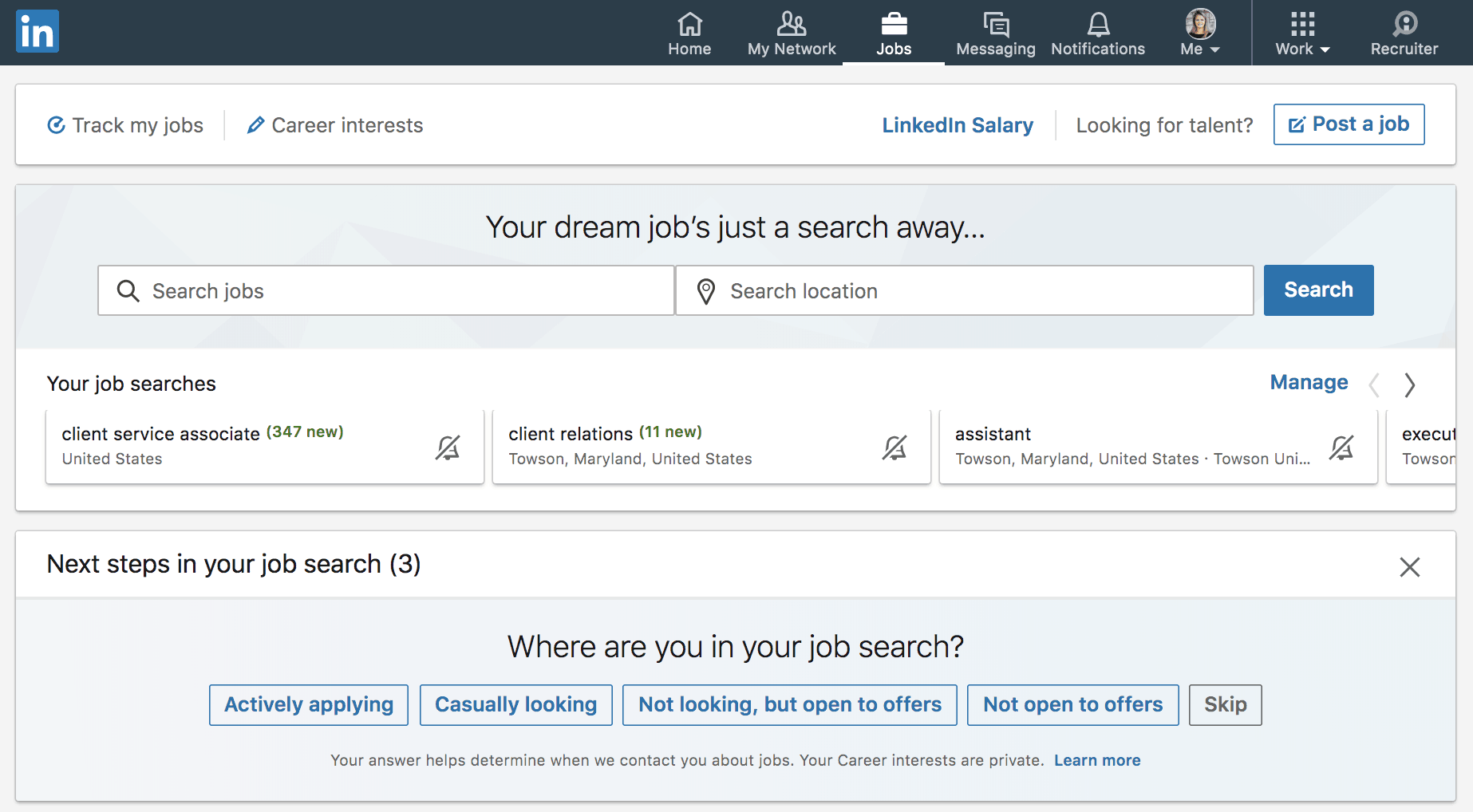Open Messaging from top bar
Viewport: 1473px width, 812px height.
(x=995, y=34)
